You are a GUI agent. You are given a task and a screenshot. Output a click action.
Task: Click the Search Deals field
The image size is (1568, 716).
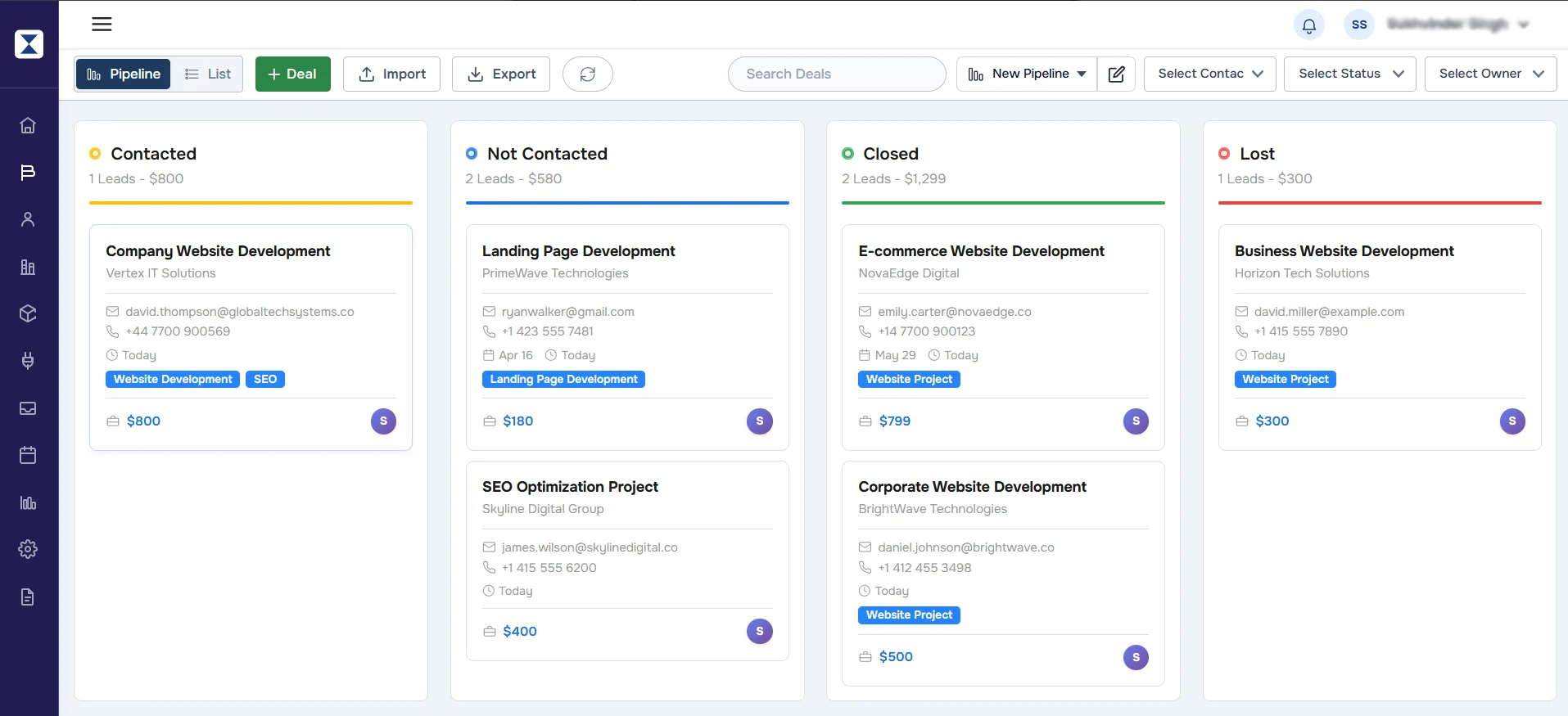(x=836, y=74)
